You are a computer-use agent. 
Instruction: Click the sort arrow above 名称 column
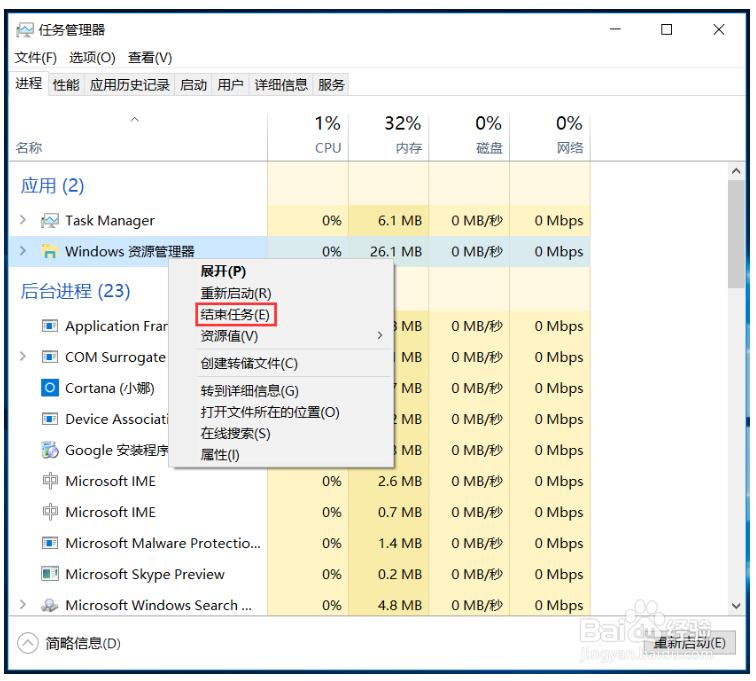(x=135, y=119)
